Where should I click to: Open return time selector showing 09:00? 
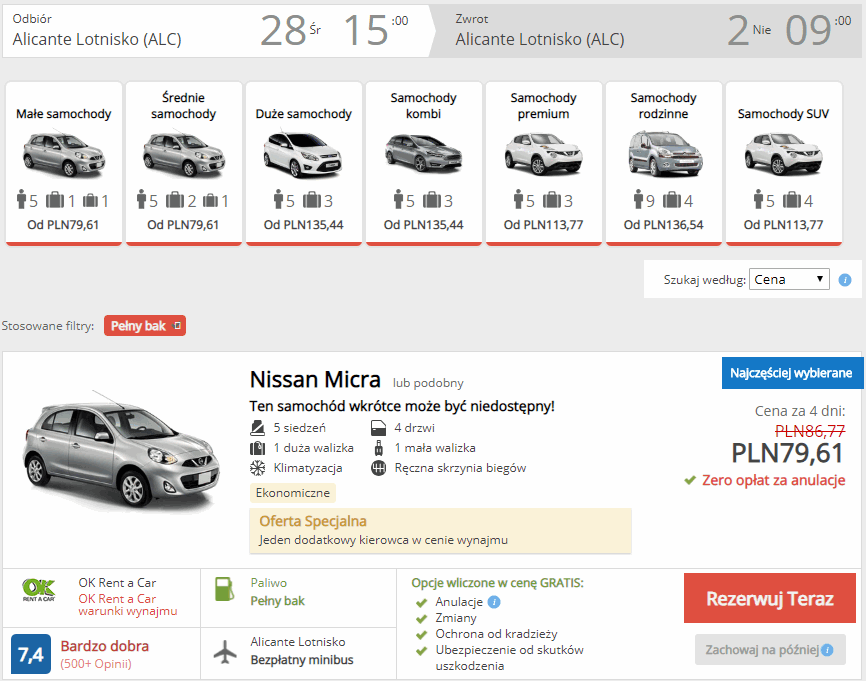[x=806, y=31]
